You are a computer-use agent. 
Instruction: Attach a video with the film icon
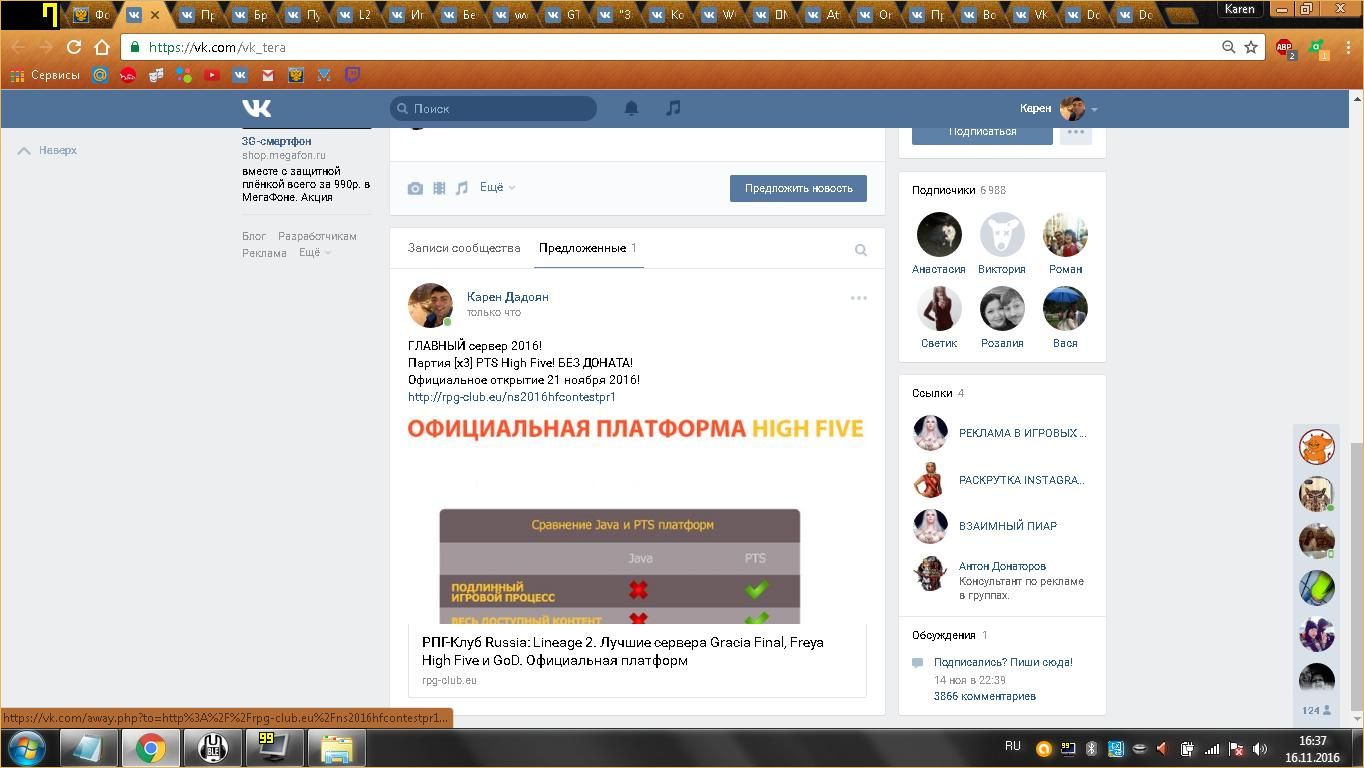pos(439,188)
